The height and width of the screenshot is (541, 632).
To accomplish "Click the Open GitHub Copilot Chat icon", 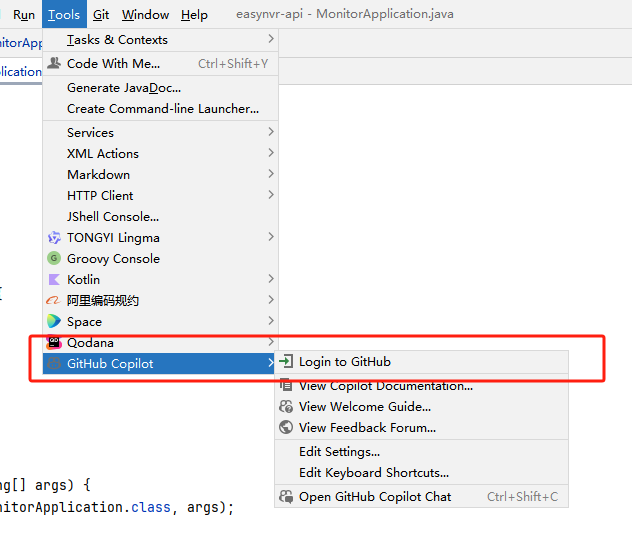I will [286, 496].
